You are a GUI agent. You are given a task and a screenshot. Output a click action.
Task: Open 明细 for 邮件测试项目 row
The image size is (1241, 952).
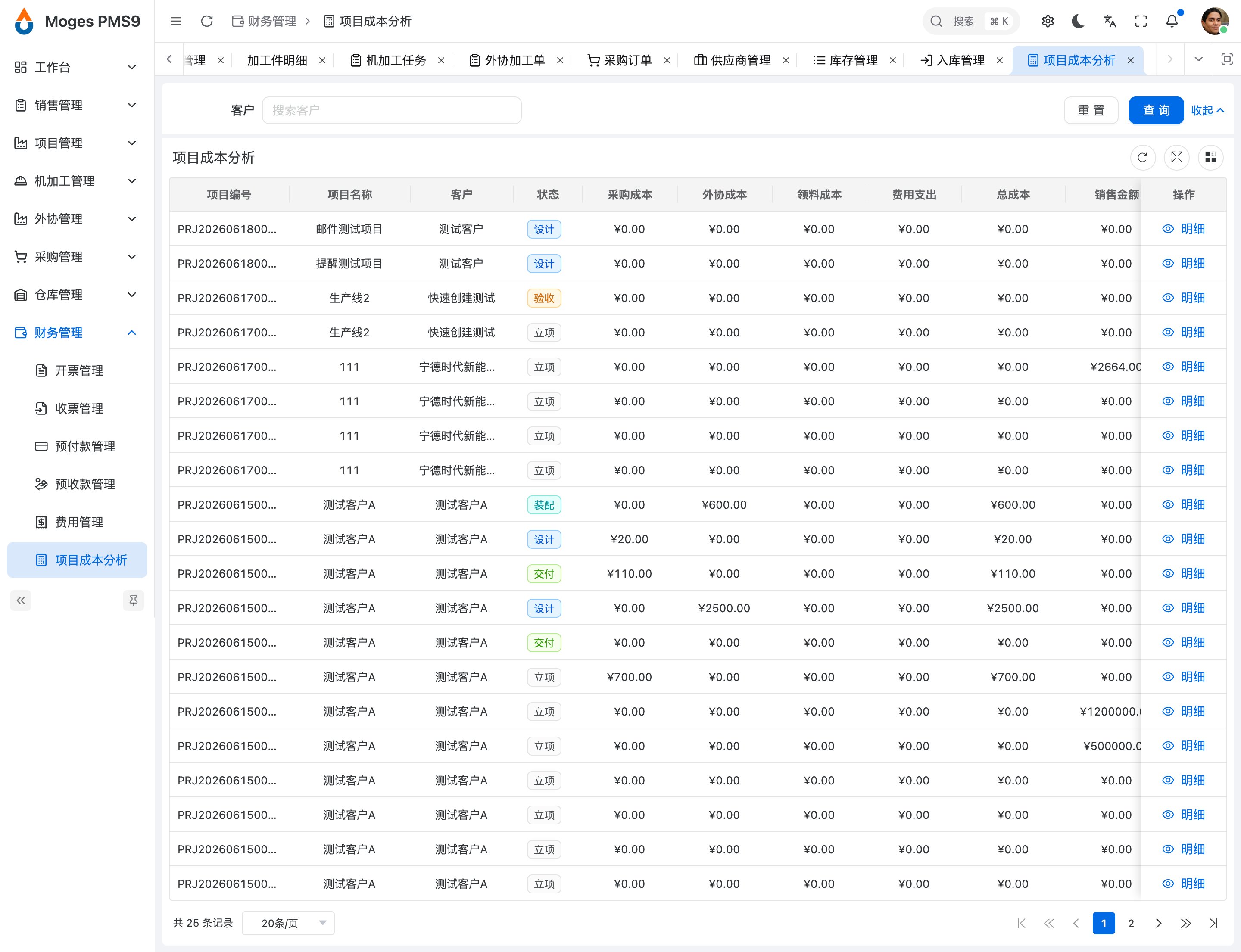[x=1183, y=229]
